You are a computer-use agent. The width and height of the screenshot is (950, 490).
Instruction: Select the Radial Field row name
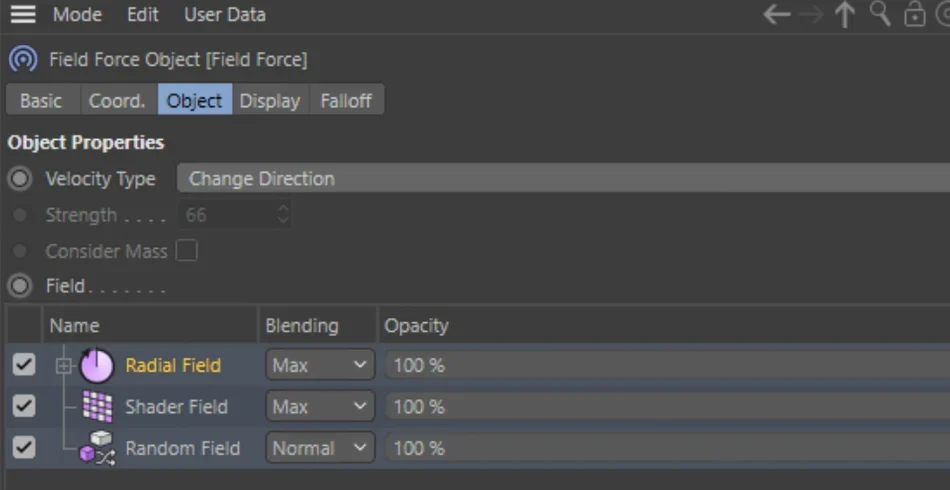click(173, 365)
